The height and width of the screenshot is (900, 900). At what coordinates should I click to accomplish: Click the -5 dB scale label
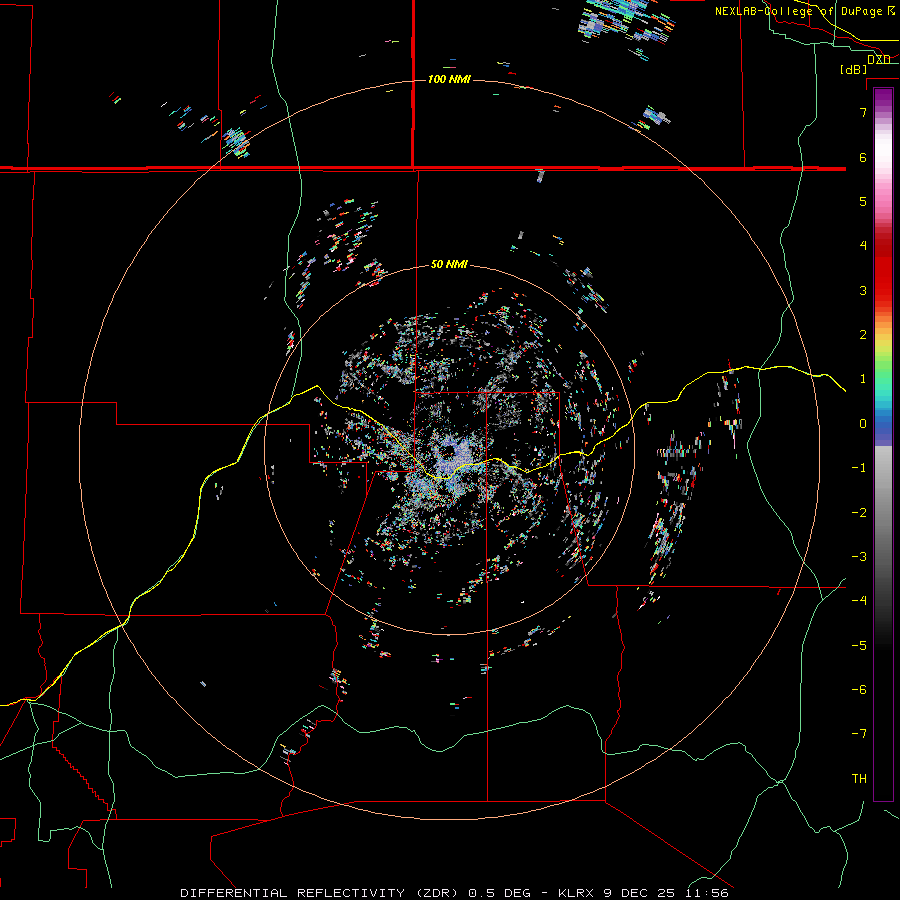click(859, 645)
